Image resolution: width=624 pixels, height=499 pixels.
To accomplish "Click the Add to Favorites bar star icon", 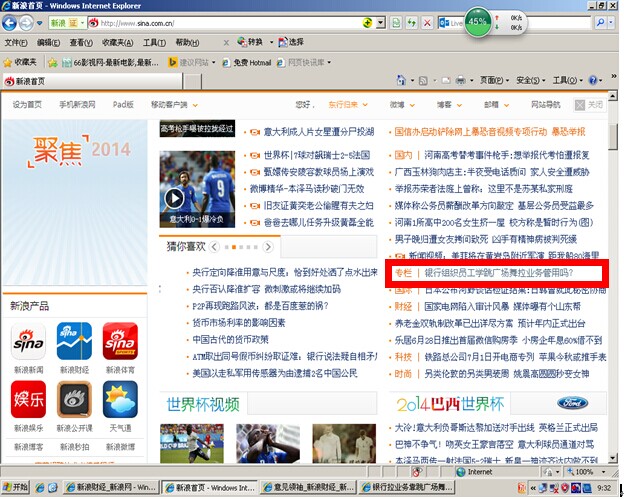I will pos(53,62).
